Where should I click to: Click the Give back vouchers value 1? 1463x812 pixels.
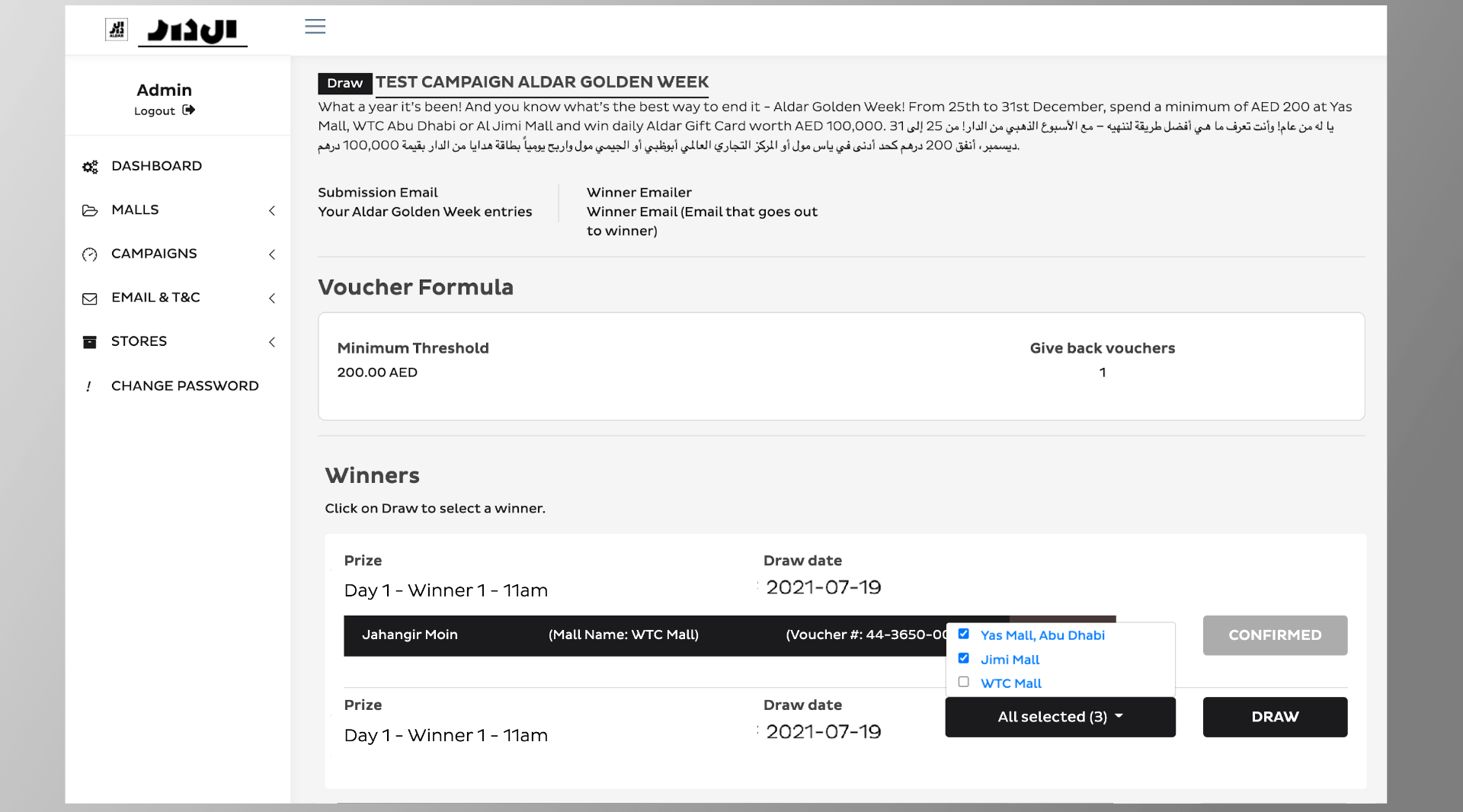point(1103,372)
